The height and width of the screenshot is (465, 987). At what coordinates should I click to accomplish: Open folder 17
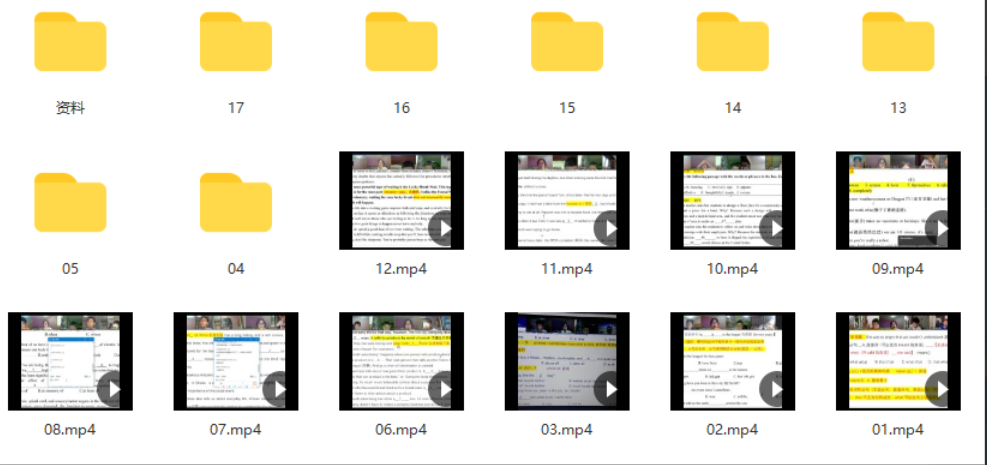[235, 42]
